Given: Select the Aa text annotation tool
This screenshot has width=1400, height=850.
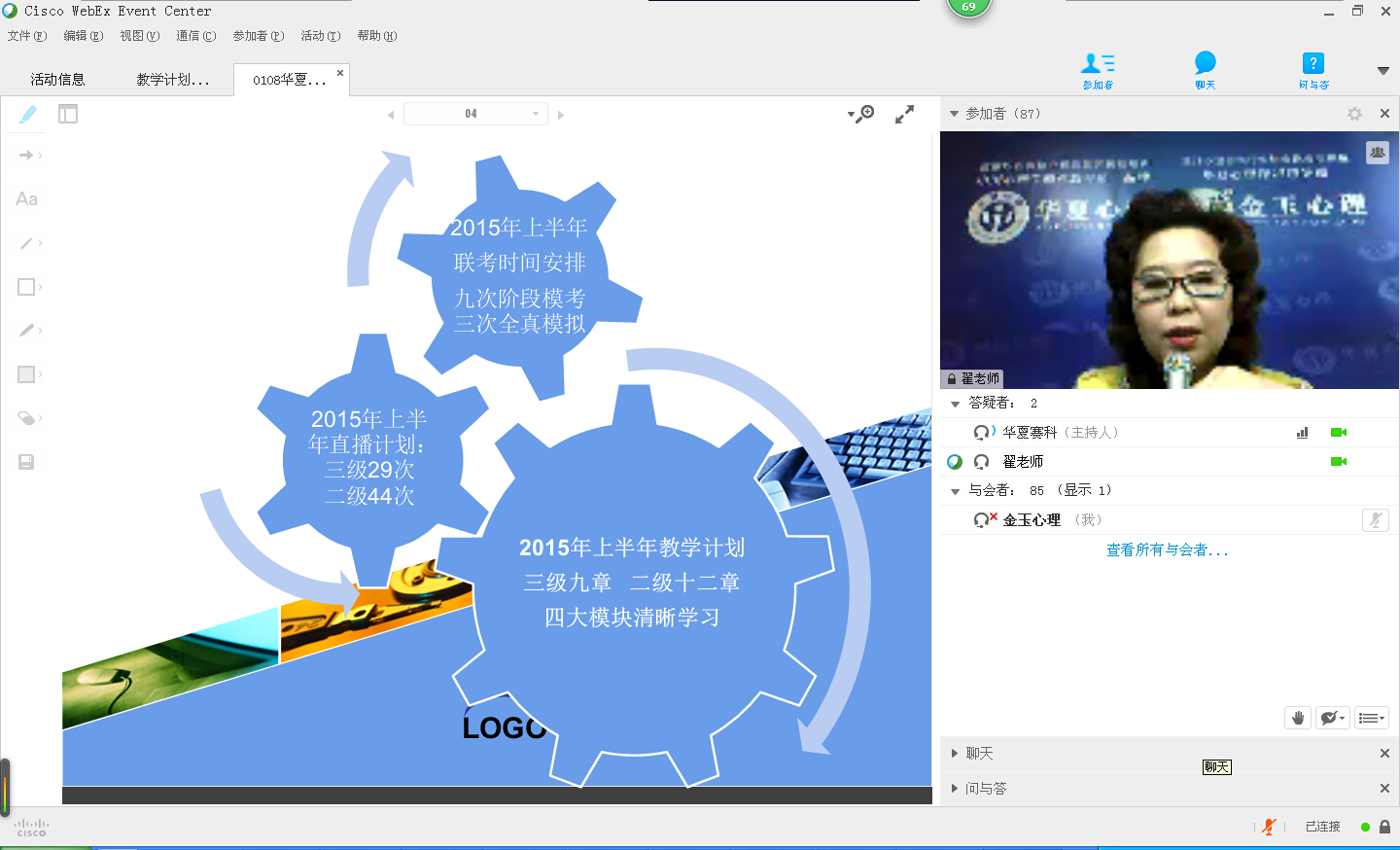Looking at the screenshot, I should [26, 198].
